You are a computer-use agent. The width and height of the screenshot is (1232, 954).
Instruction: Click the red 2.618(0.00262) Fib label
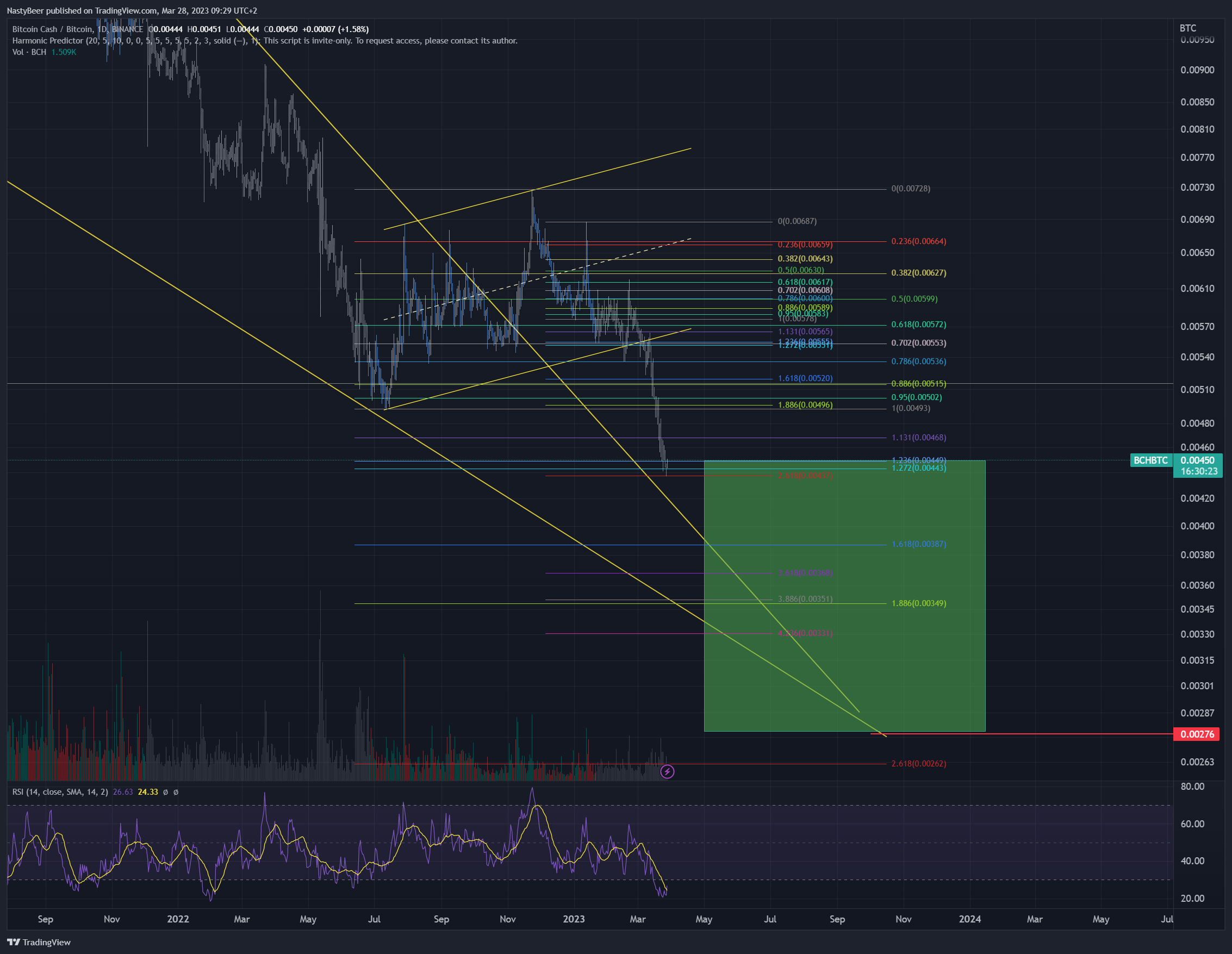(x=918, y=764)
